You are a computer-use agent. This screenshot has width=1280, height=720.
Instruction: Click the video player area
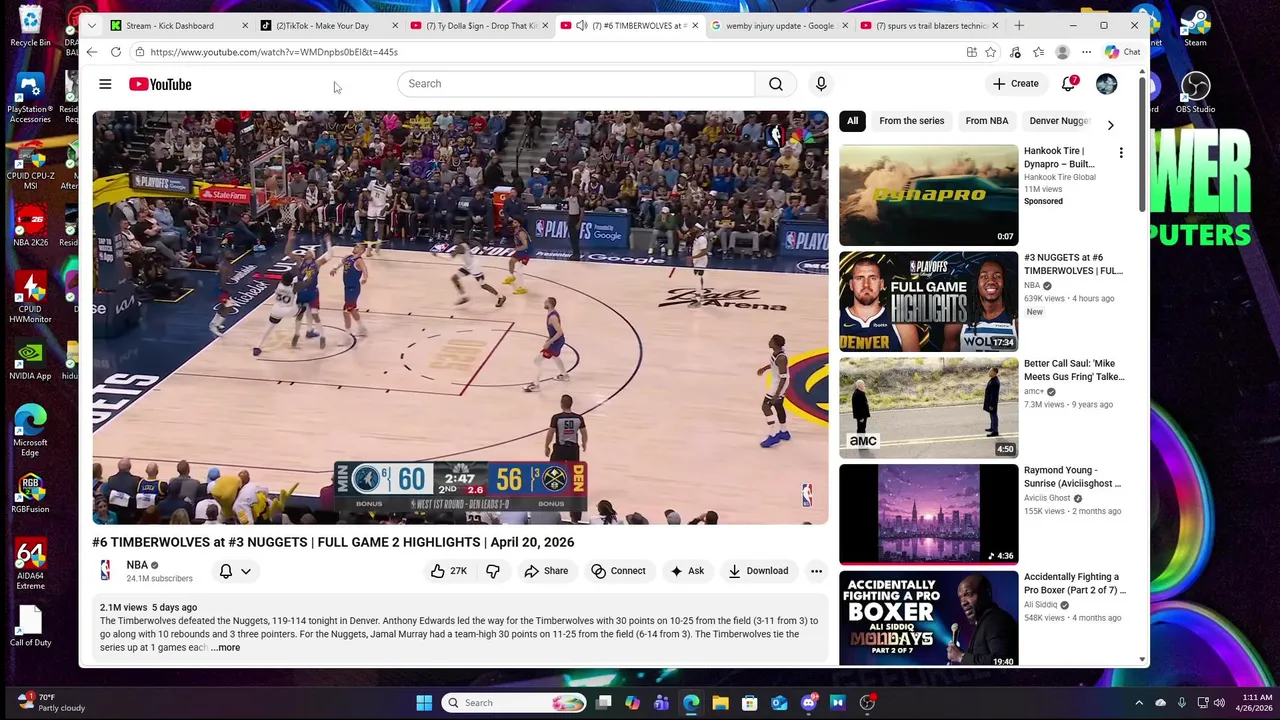click(x=460, y=318)
